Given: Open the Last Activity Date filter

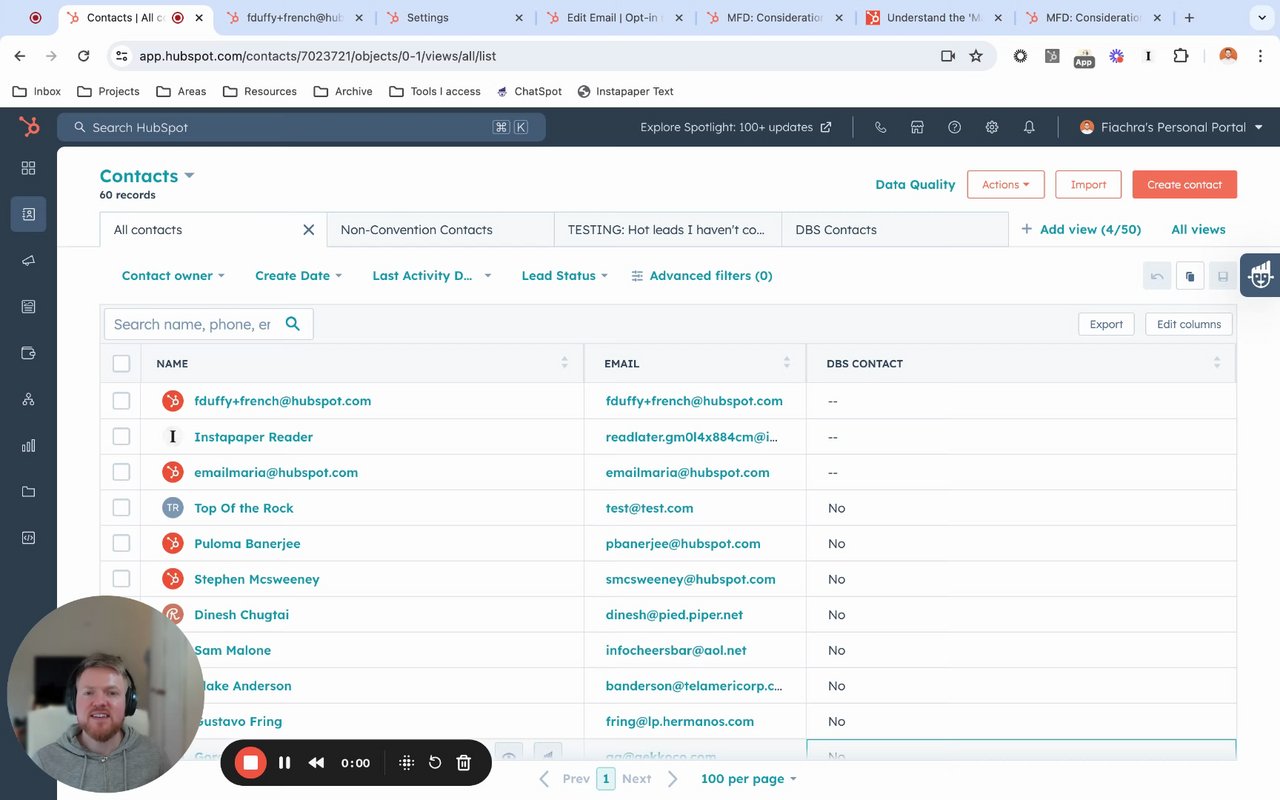Looking at the screenshot, I should 431,276.
